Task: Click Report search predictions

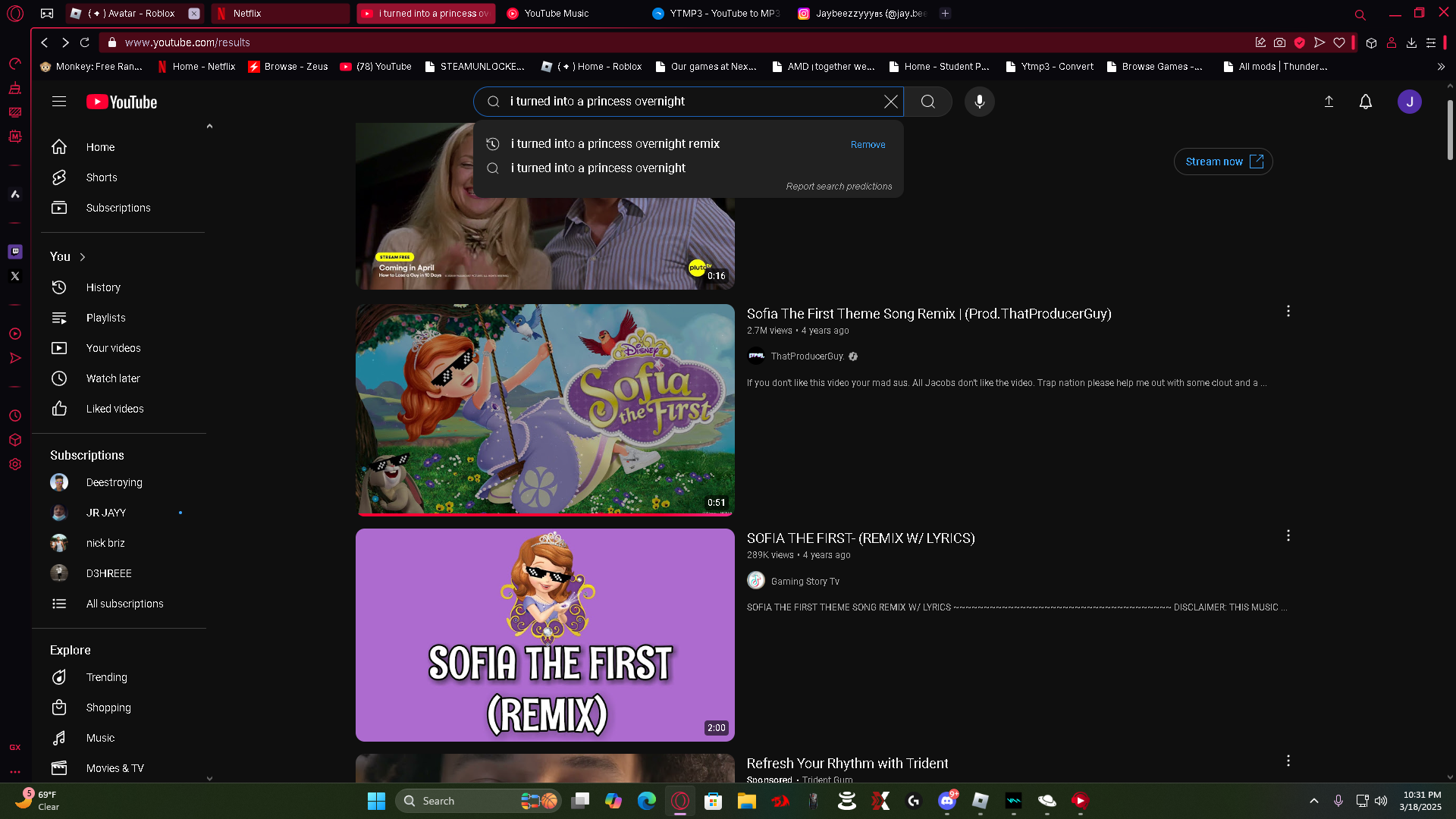Action: (x=839, y=187)
